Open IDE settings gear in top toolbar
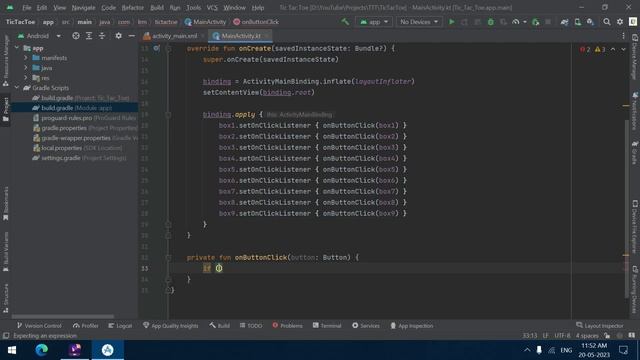The image size is (640, 360). (x=620, y=22)
